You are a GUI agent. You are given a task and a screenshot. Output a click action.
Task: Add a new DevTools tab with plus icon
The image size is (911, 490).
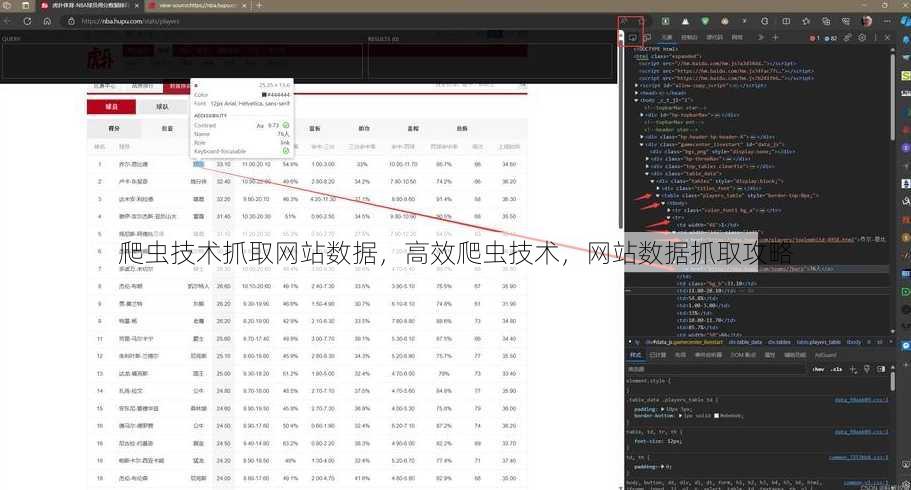tap(775, 37)
